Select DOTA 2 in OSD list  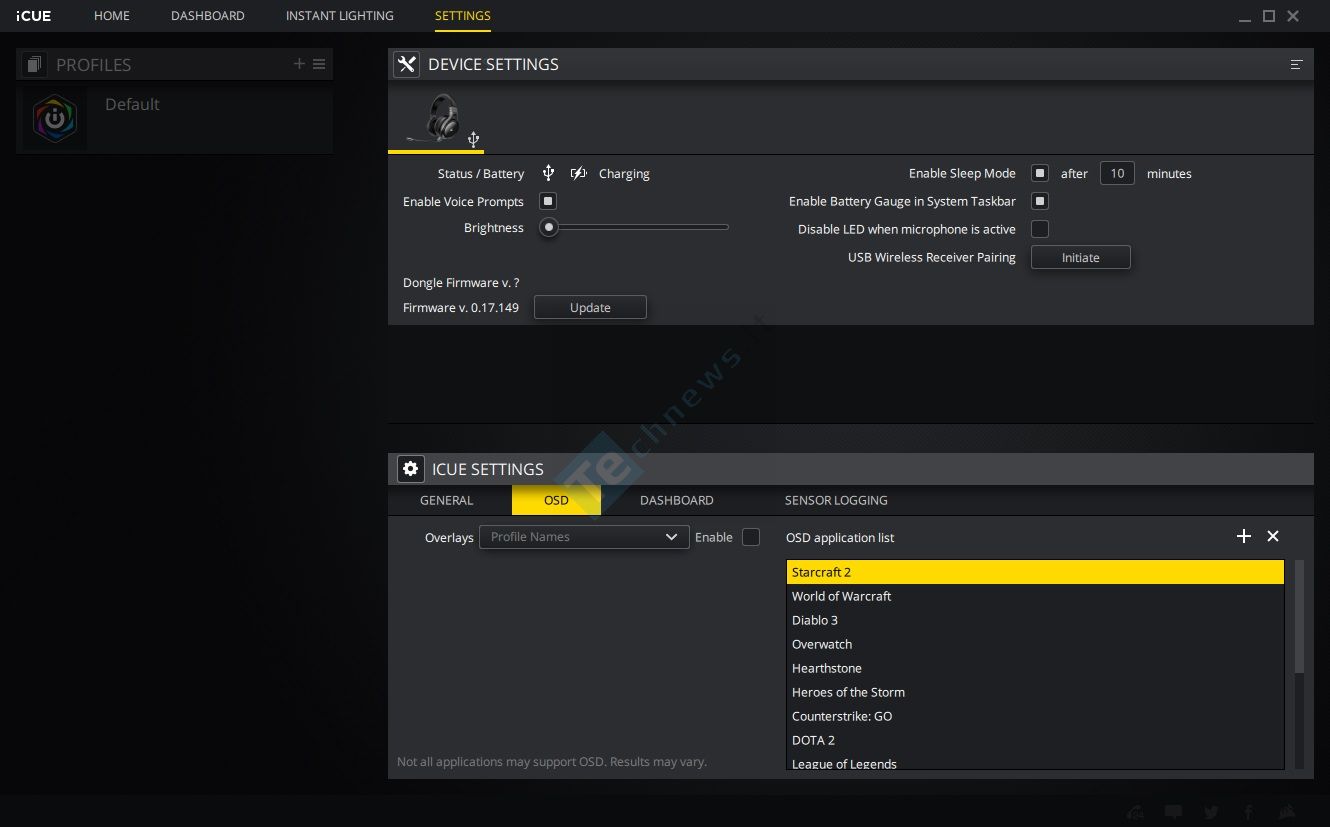pyautogui.click(x=1035, y=740)
